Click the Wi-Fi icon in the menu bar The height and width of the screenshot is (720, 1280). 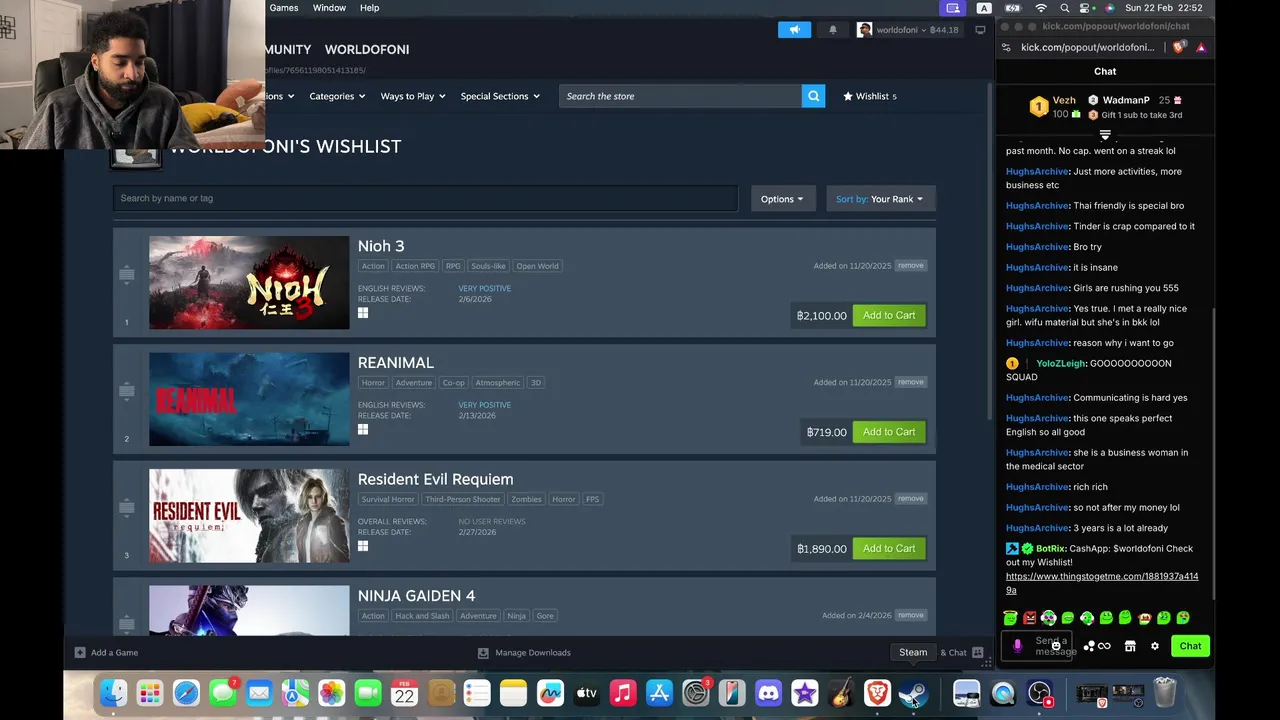coord(1041,8)
